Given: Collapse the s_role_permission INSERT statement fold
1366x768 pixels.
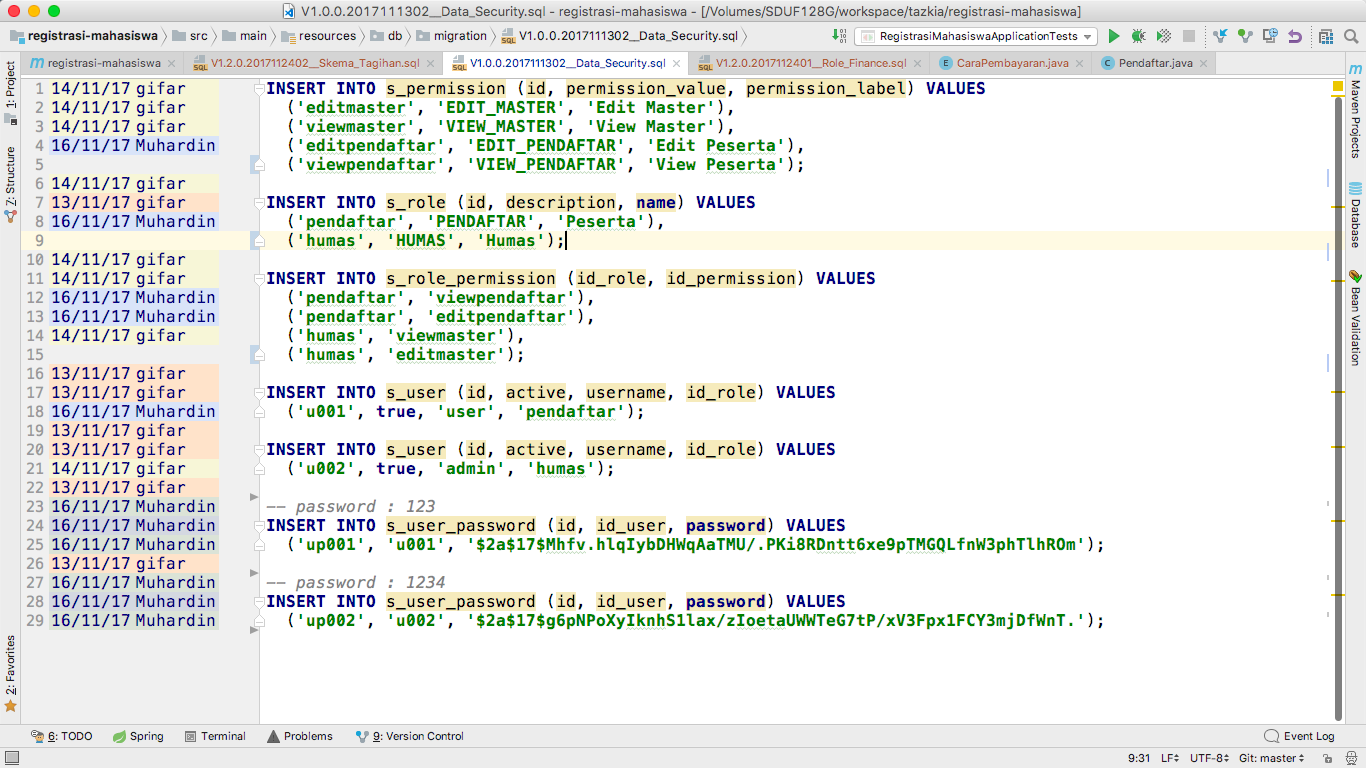Looking at the screenshot, I should coord(258,278).
